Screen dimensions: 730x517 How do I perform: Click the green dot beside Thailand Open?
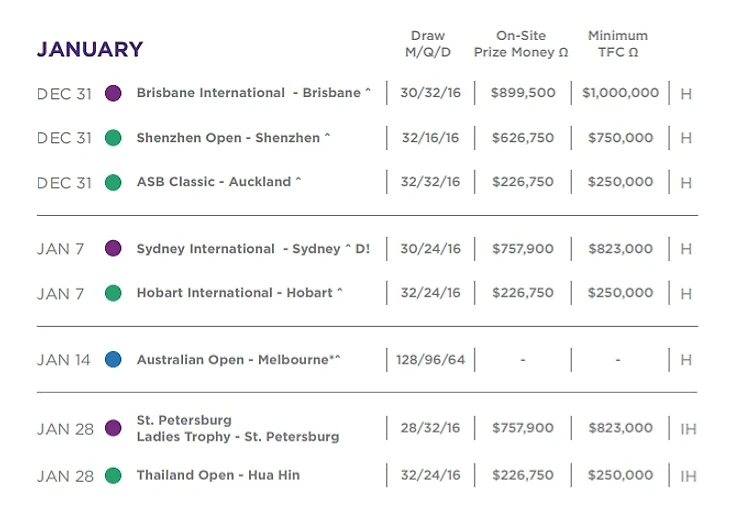[114, 476]
